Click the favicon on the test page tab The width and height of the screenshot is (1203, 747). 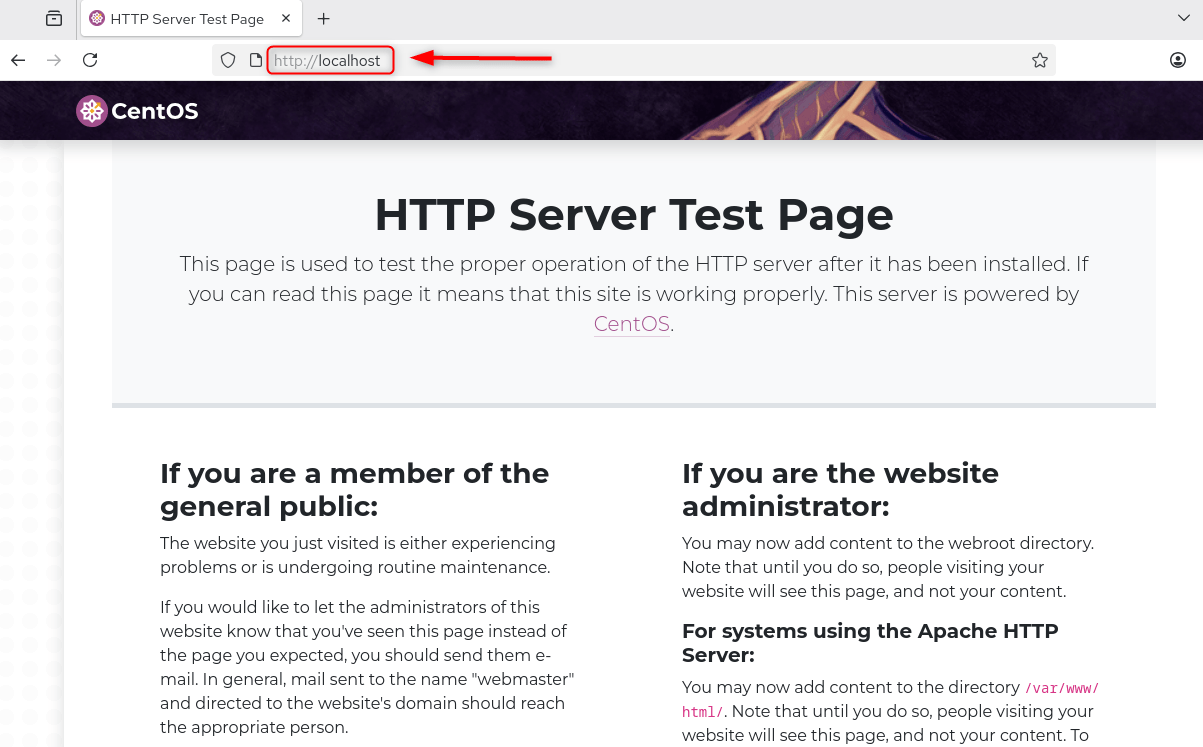(x=96, y=18)
